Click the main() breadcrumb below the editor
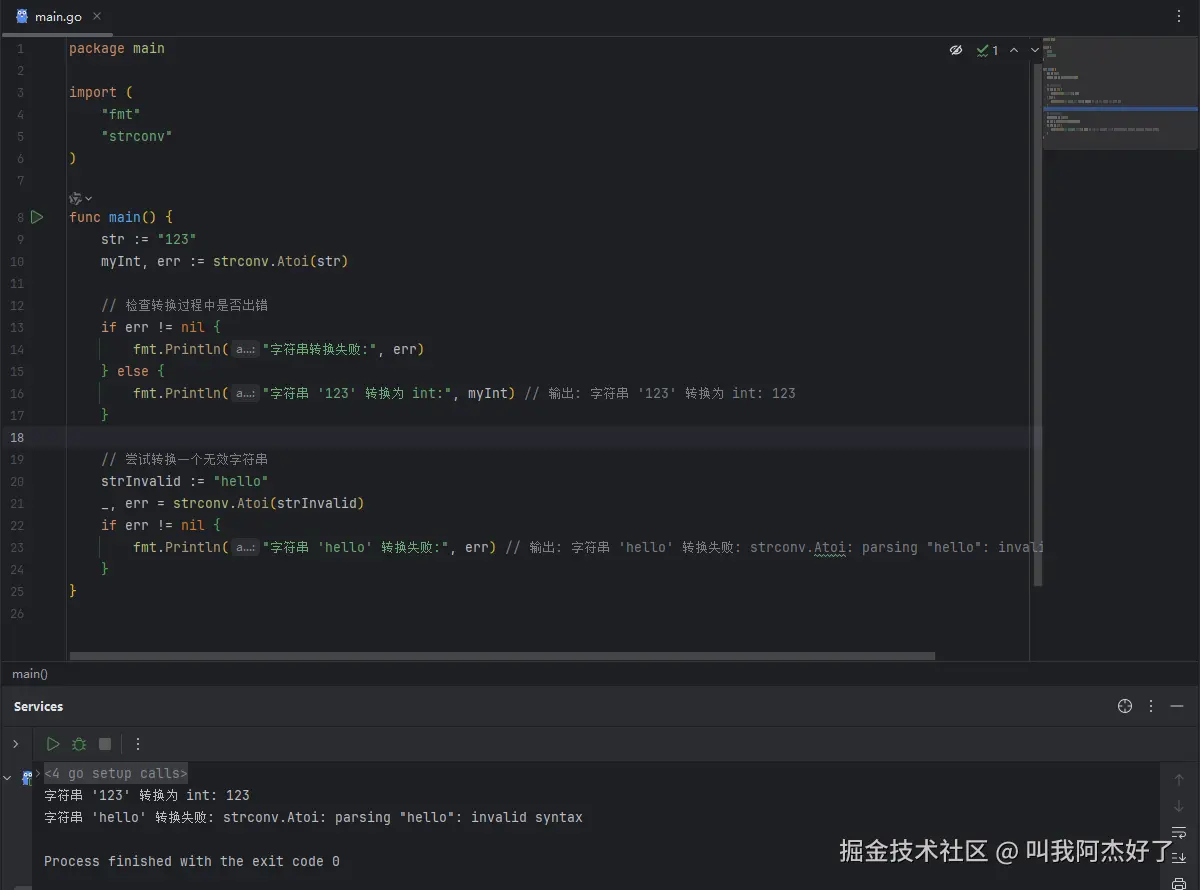This screenshot has height=890, width=1200. coord(30,674)
